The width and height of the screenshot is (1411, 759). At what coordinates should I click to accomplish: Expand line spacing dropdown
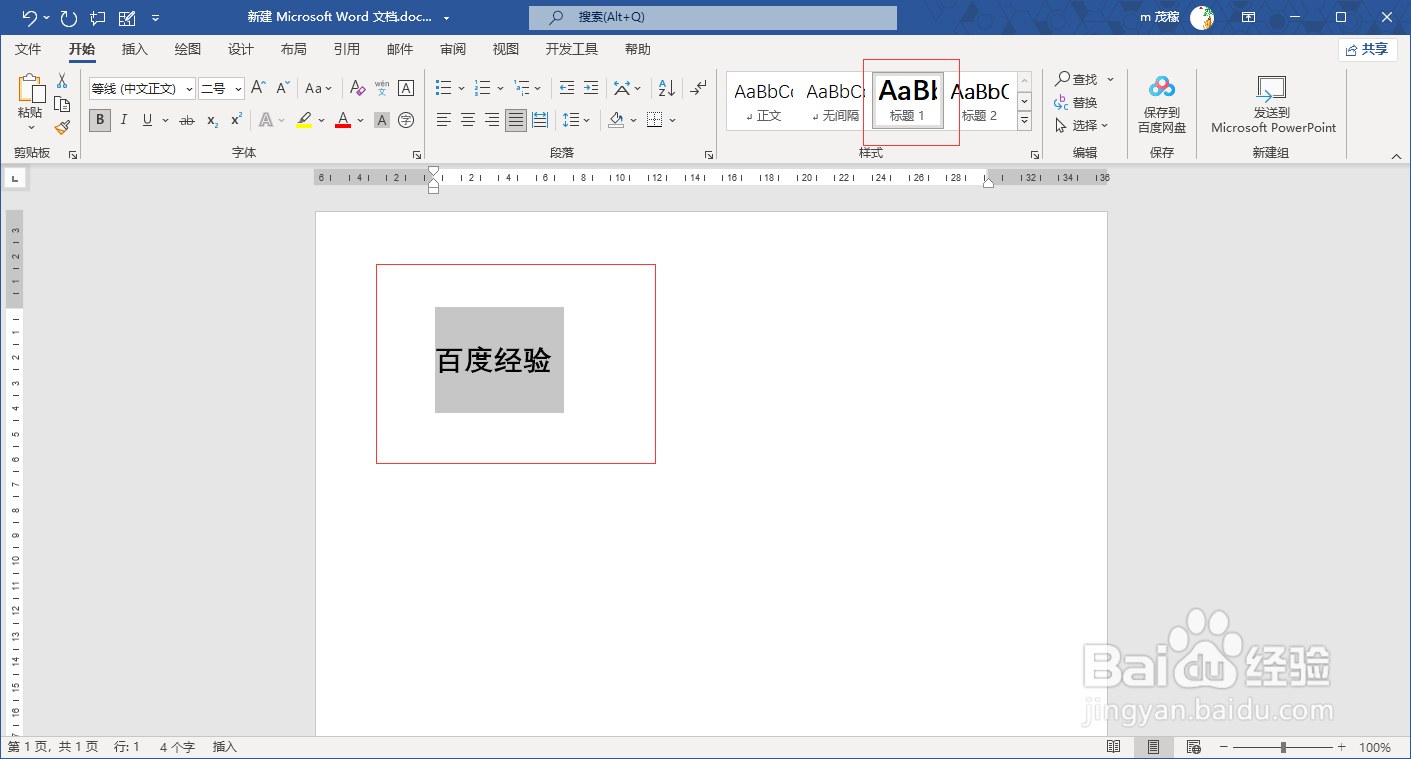[x=586, y=120]
